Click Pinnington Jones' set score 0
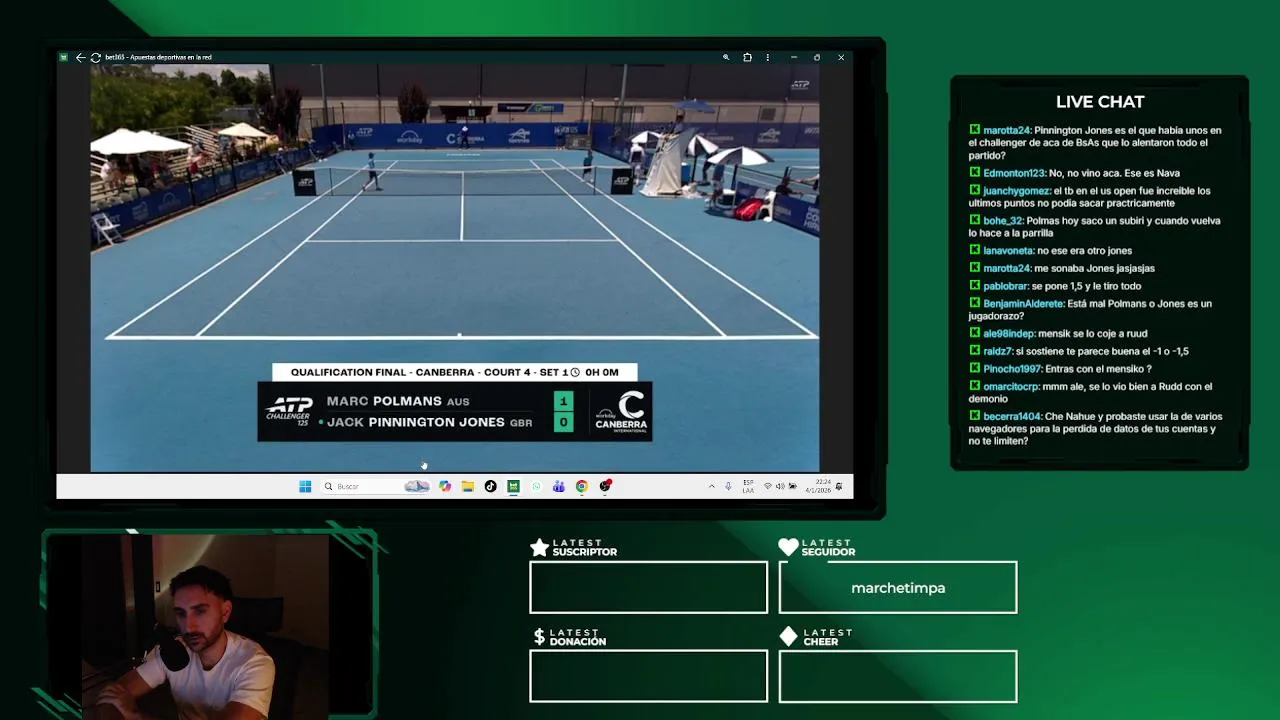 tap(563, 422)
